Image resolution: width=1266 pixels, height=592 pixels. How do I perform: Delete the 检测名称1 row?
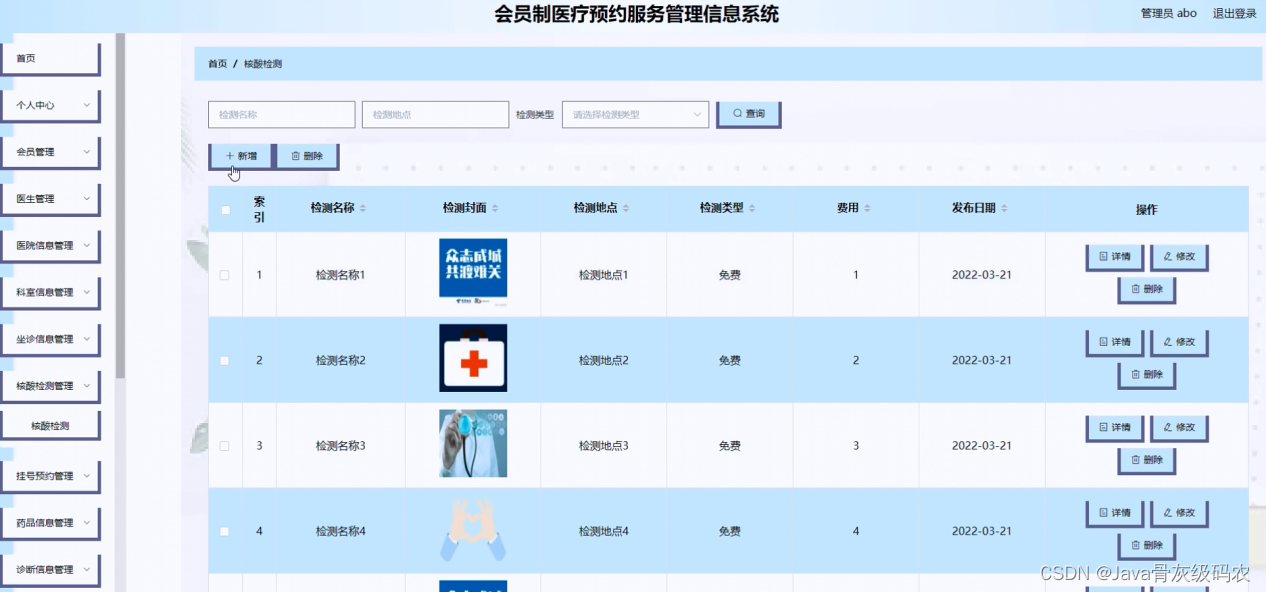pyautogui.click(x=1146, y=290)
